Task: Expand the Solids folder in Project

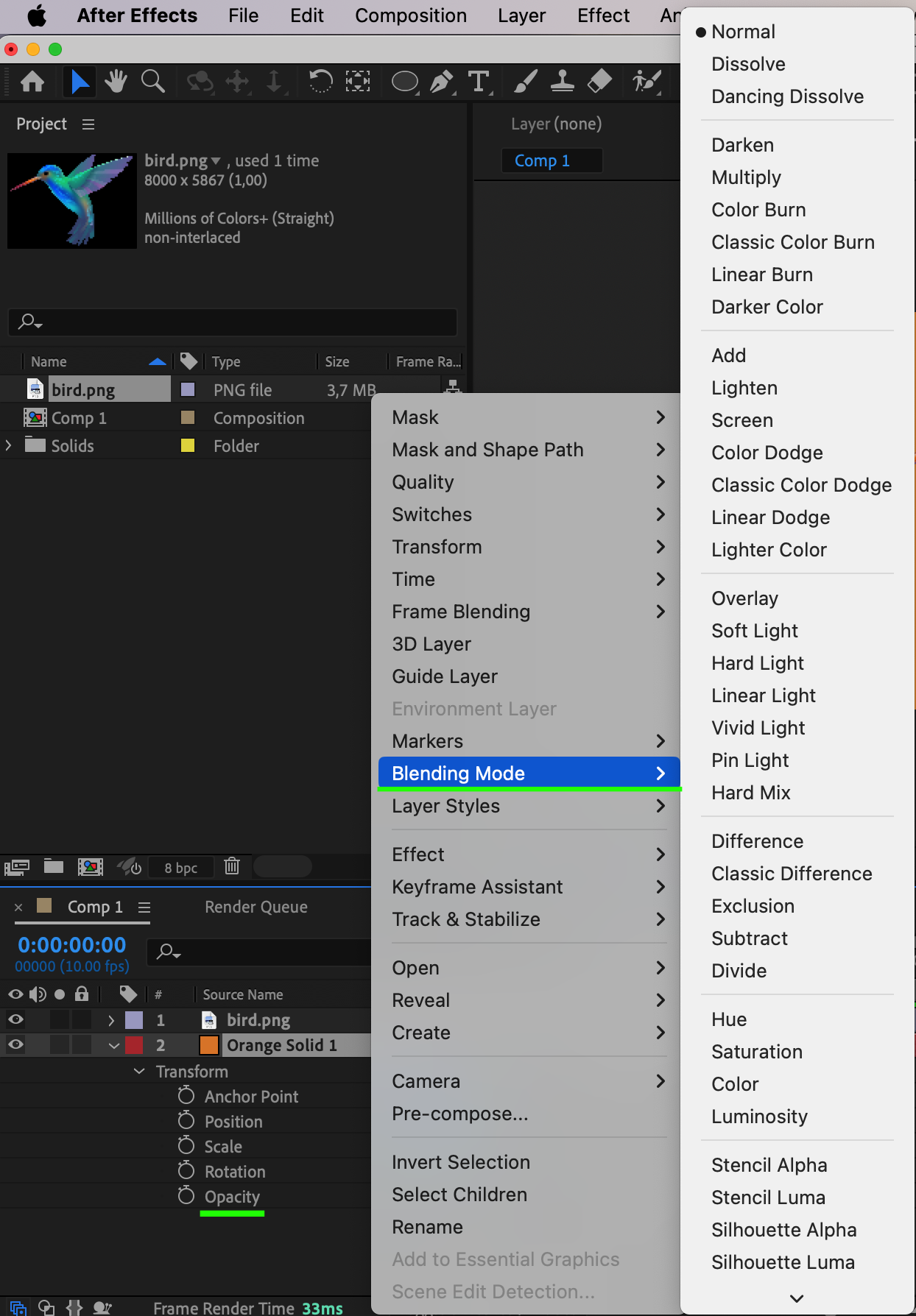Action: 9,445
